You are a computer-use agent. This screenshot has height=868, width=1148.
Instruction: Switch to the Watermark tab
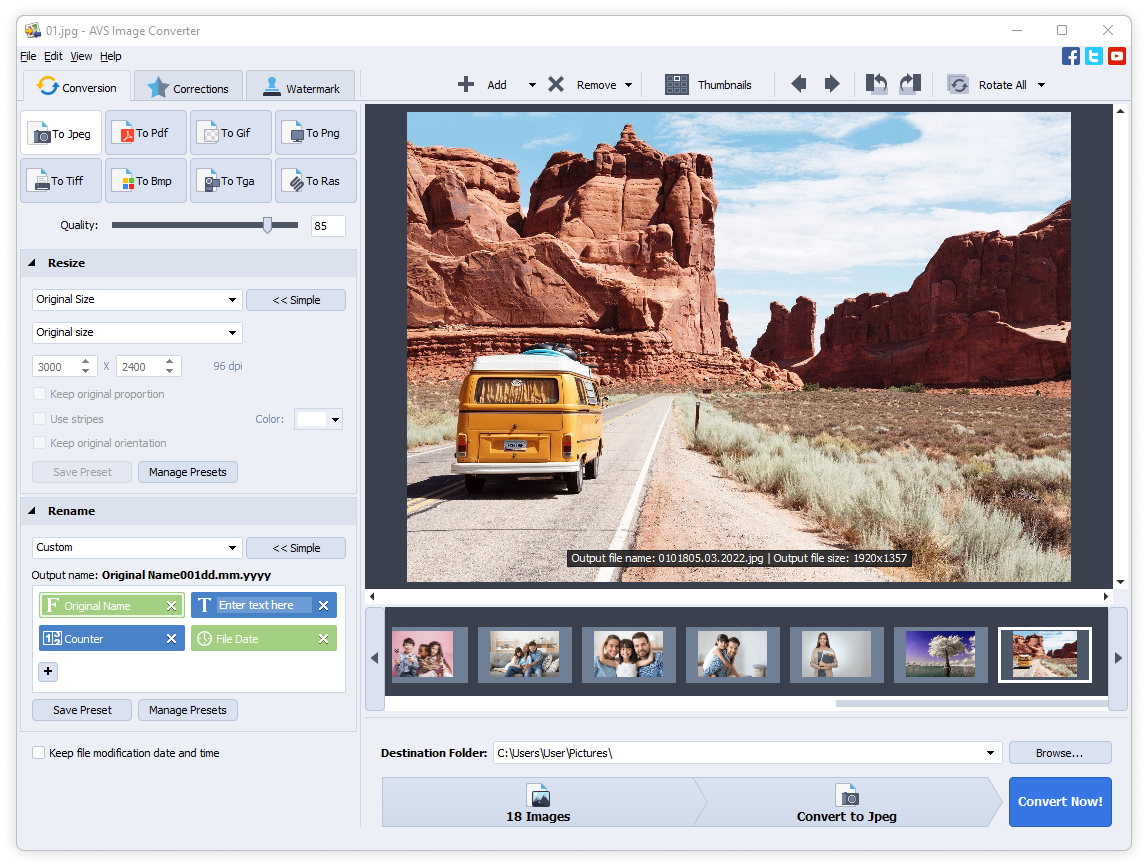(301, 88)
